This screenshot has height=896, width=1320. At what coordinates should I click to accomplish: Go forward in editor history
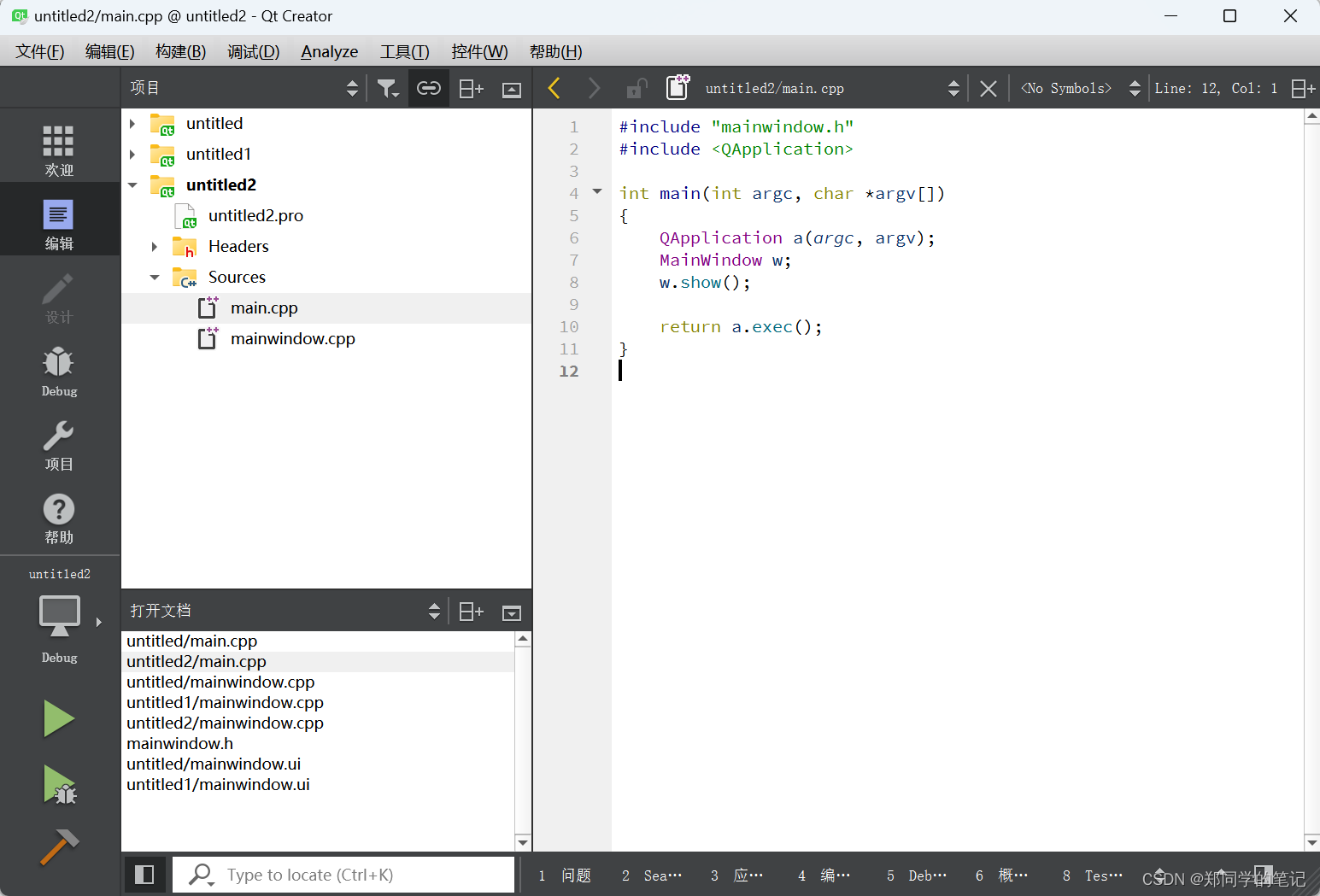594,88
